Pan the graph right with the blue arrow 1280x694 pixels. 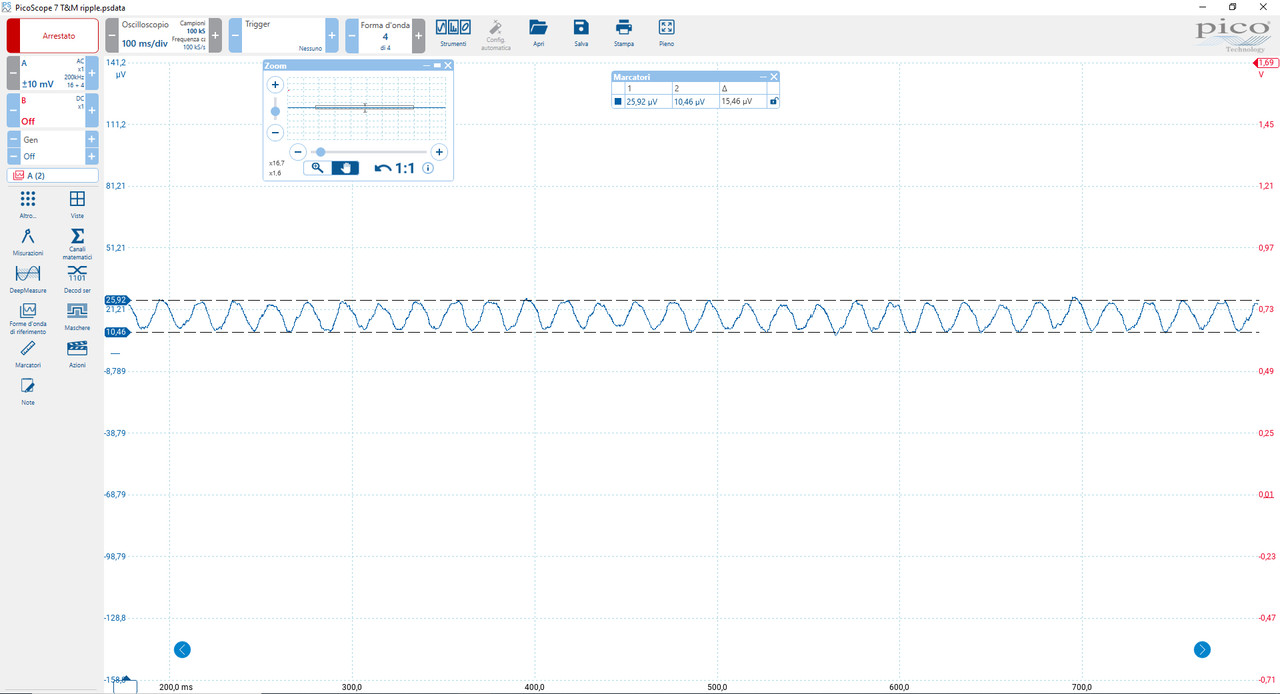1202,649
